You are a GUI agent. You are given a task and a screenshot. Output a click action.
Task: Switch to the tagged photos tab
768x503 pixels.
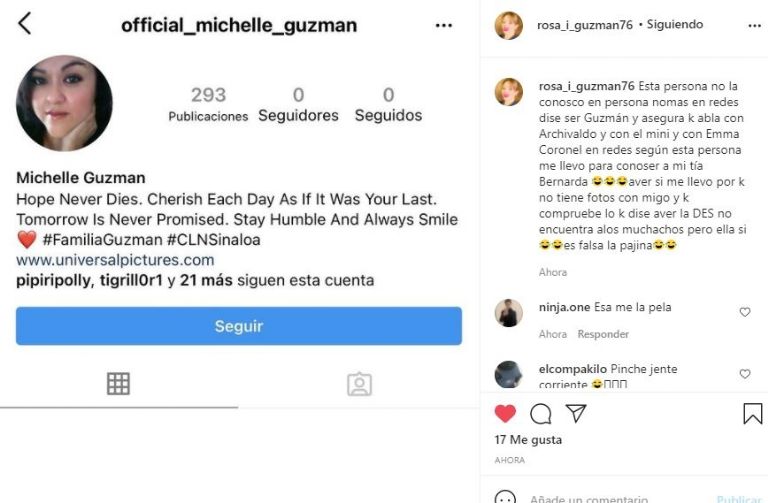click(x=360, y=384)
